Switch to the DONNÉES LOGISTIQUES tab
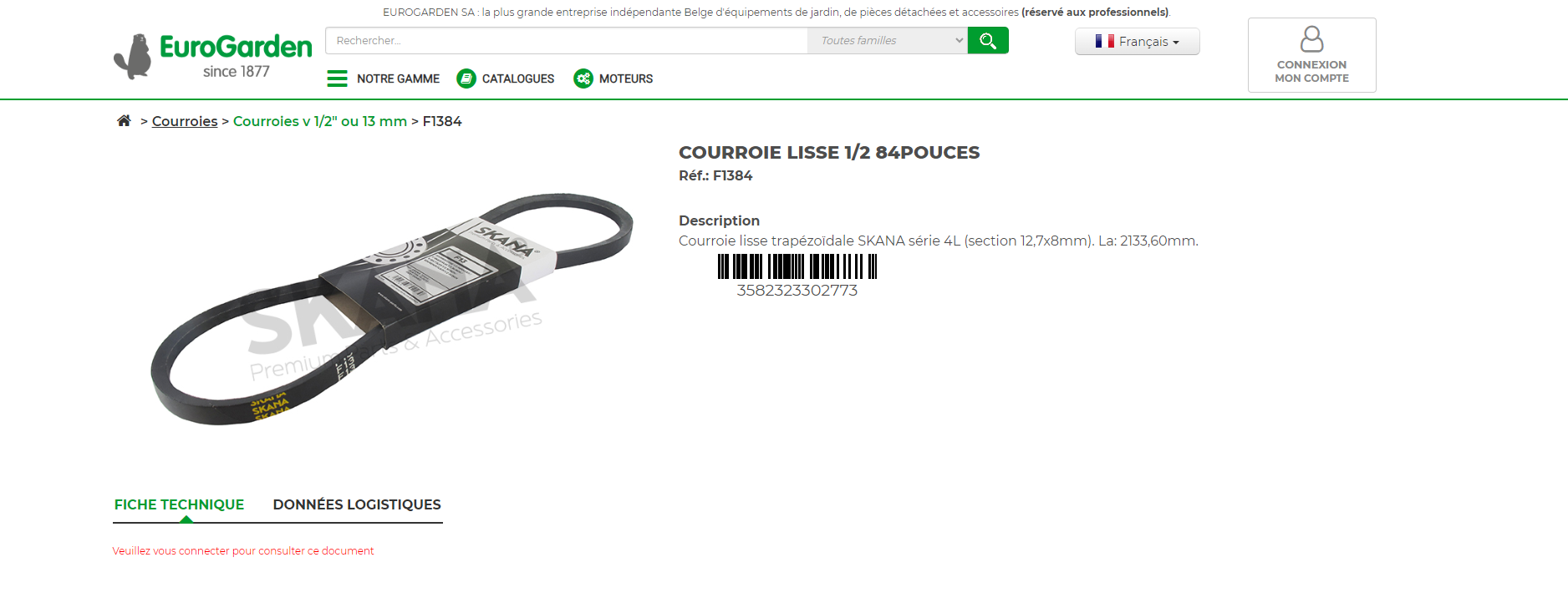 tap(357, 504)
